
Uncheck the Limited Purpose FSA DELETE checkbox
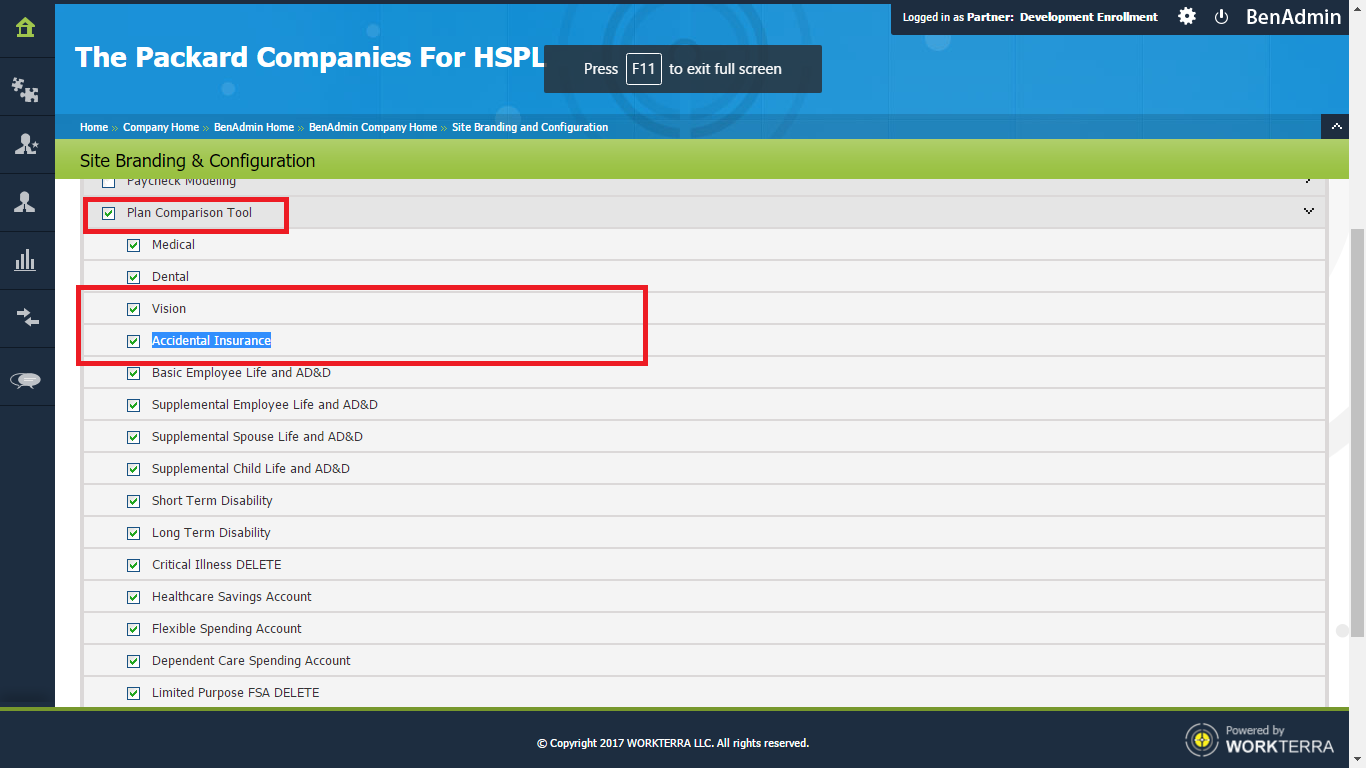pos(134,693)
